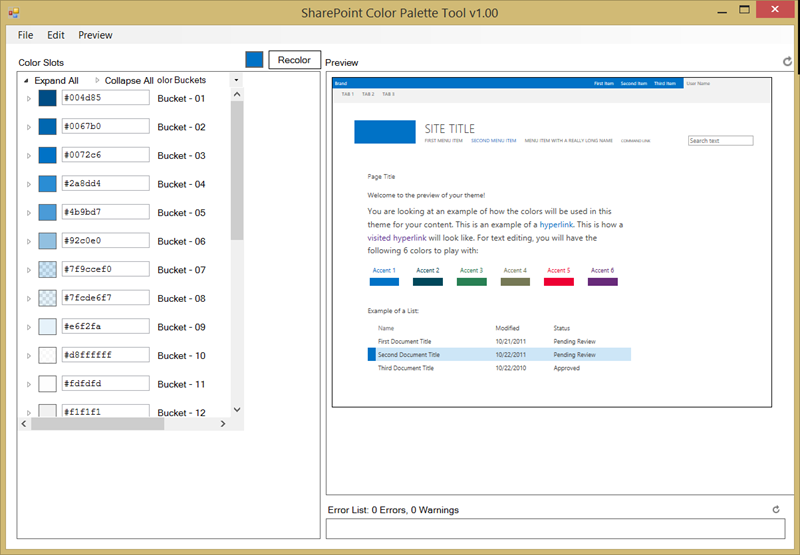This screenshot has height=555, width=800.
Task: Expand the Bucket - 07 row
Action: [29, 270]
